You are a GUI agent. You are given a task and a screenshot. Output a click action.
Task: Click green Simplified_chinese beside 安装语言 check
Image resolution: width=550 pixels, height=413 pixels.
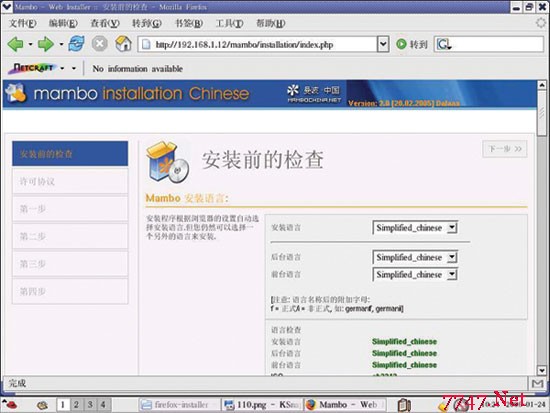pyautogui.click(x=404, y=341)
